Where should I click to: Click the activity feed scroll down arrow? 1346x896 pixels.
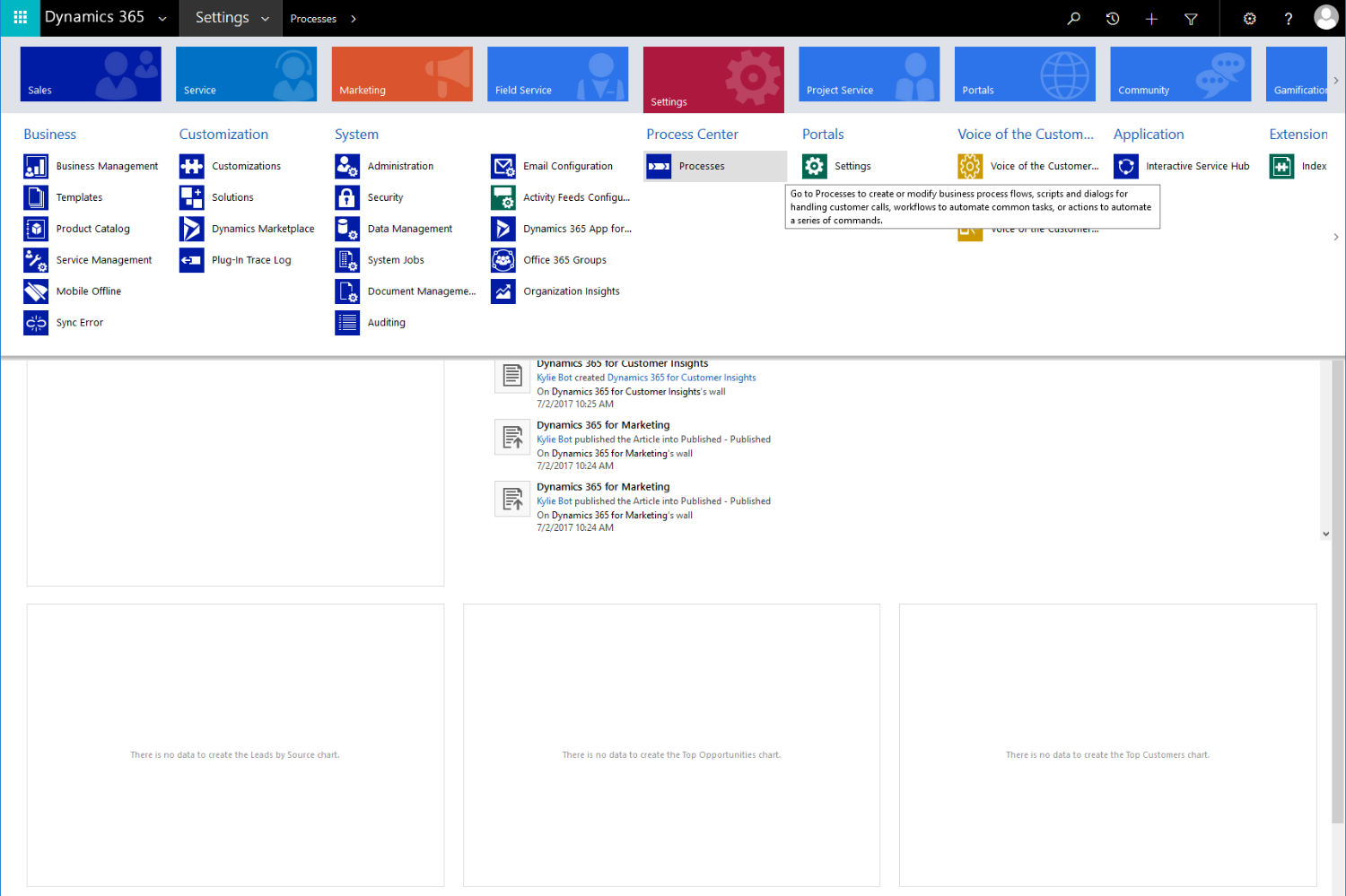pyautogui.click(x=1325, y=534)
